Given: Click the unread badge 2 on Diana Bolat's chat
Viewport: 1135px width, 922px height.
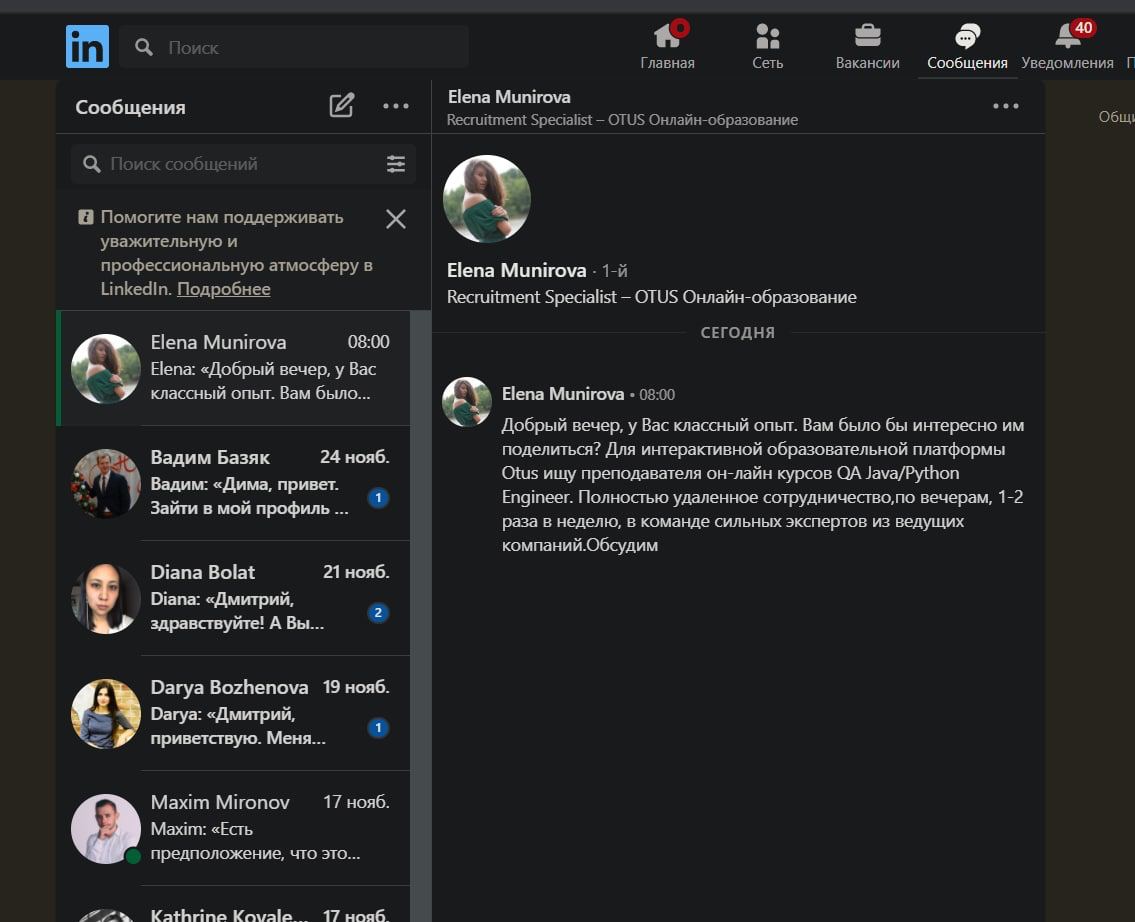Looking at the screenshot, I should pyautogui.click(x=378, y=613).
